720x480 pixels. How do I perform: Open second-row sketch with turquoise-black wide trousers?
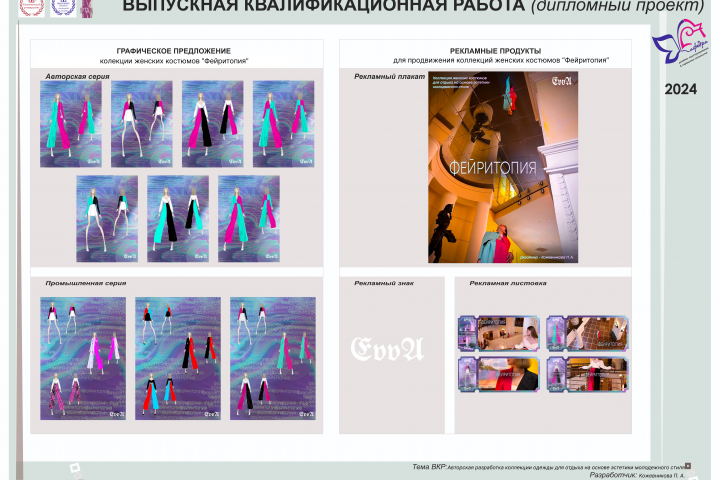178,219
